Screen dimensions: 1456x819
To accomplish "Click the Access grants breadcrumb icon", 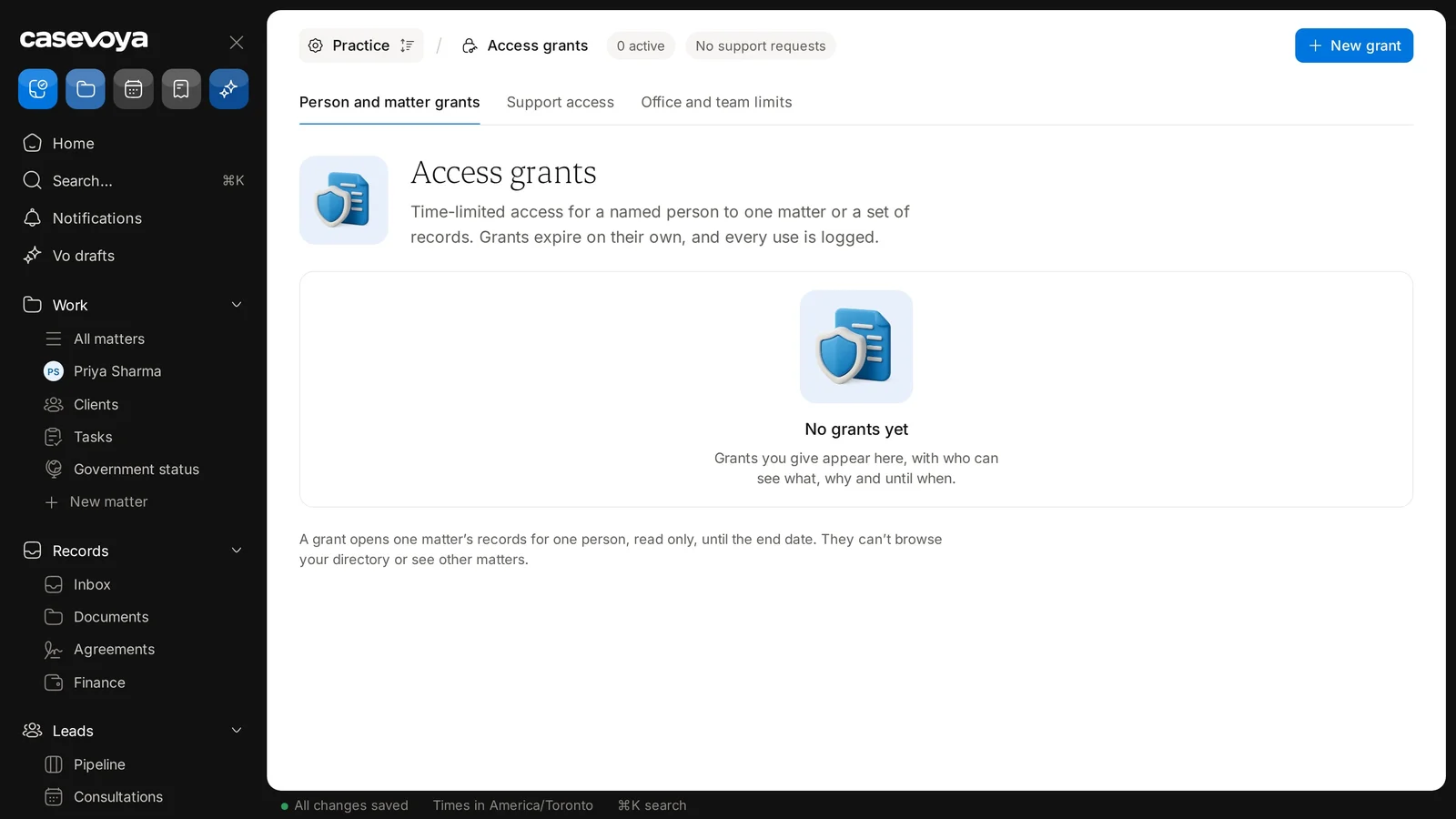I will 470,45.
